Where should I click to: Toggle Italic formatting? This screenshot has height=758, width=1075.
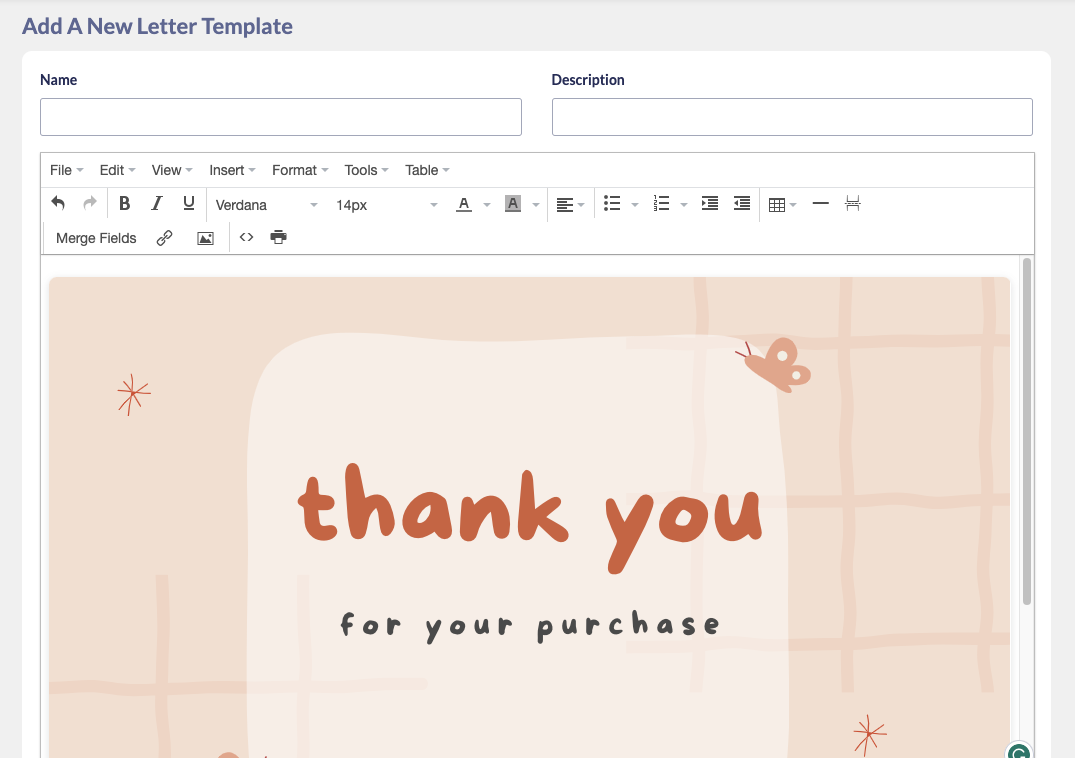pyautogui.click(x=156, y=204)
